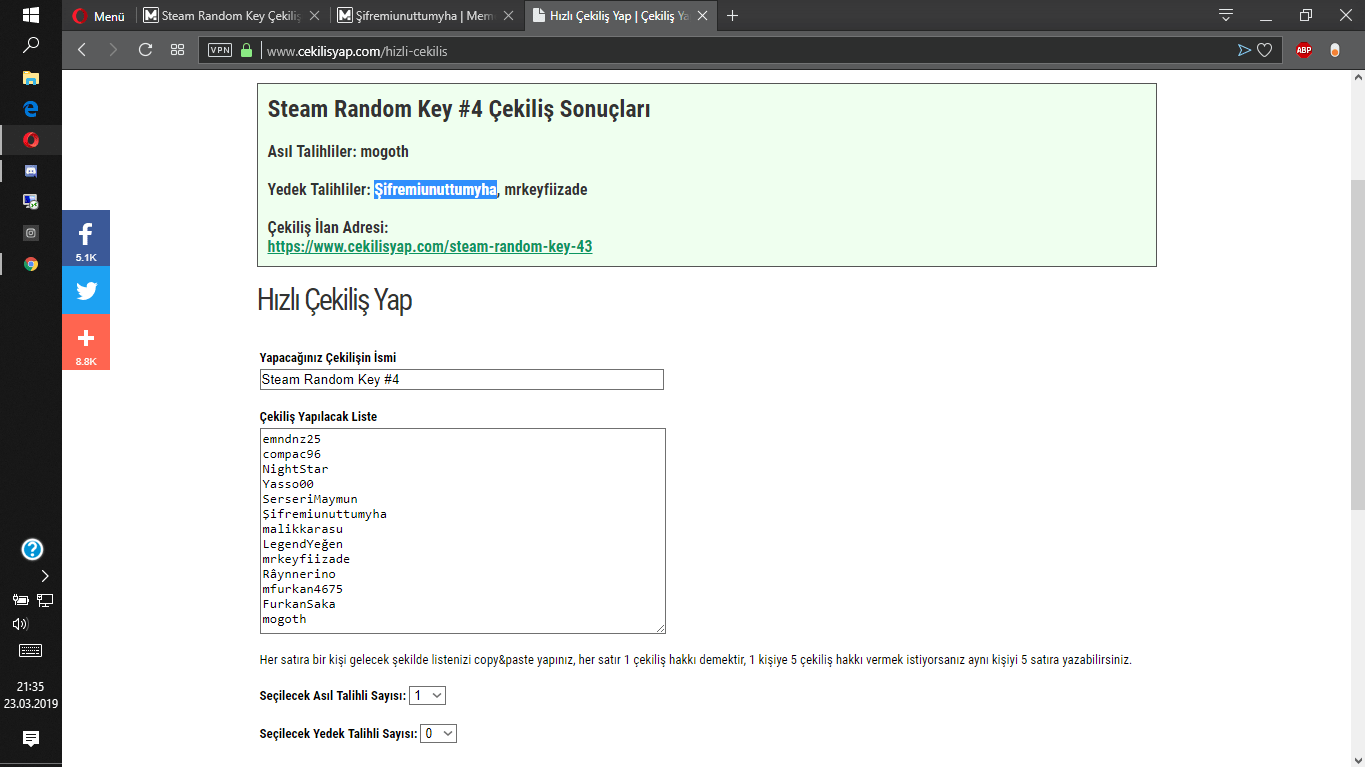Click the orange dot extension icon

click(1335, 50)
